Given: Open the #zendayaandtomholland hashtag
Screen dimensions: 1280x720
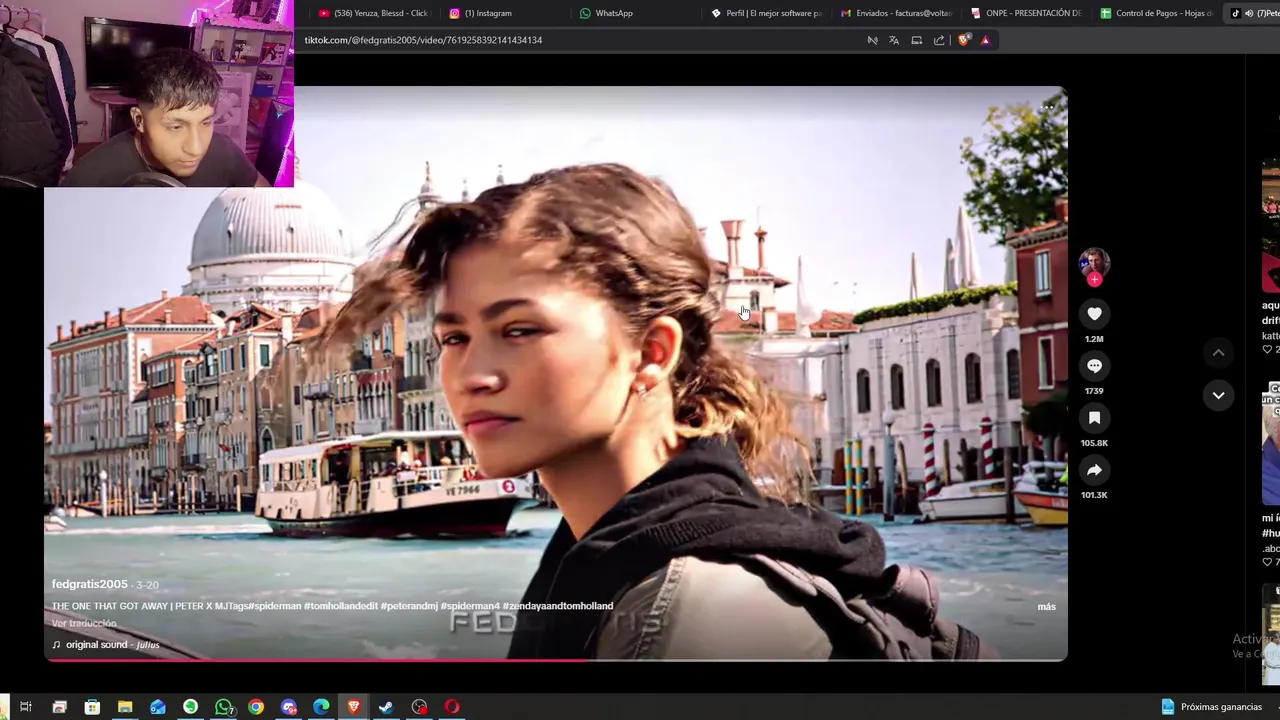Looking at the screenshot, I should [x=558, y=606].
